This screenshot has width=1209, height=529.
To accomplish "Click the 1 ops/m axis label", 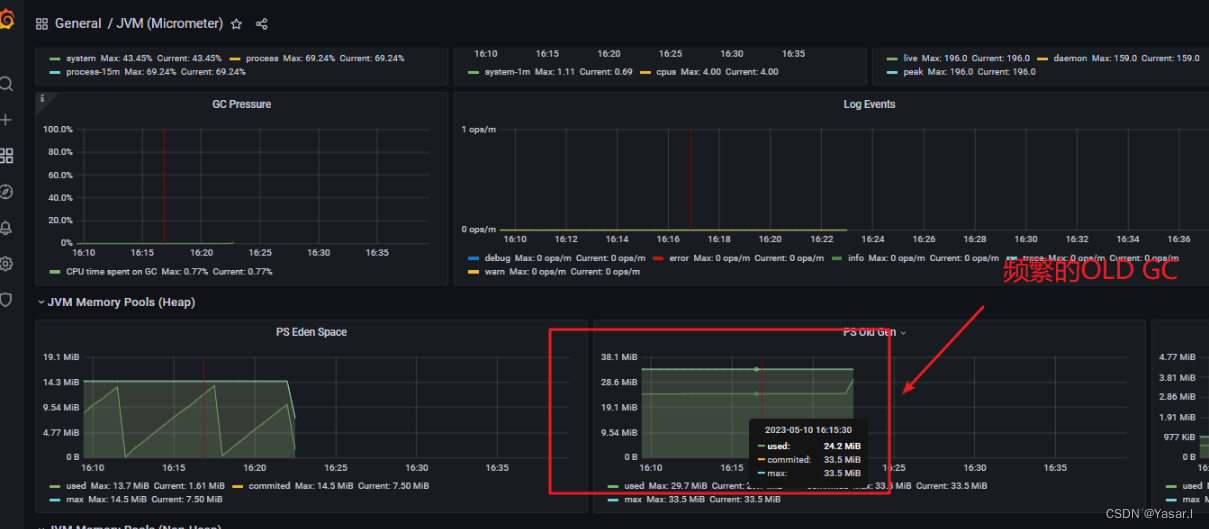I will click(x=478, y=129).
